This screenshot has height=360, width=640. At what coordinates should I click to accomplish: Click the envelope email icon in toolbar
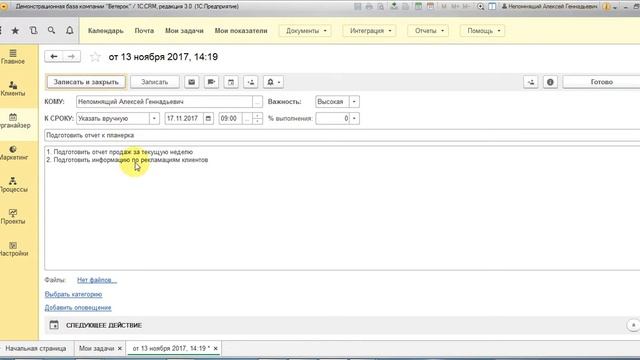[191, 82]
